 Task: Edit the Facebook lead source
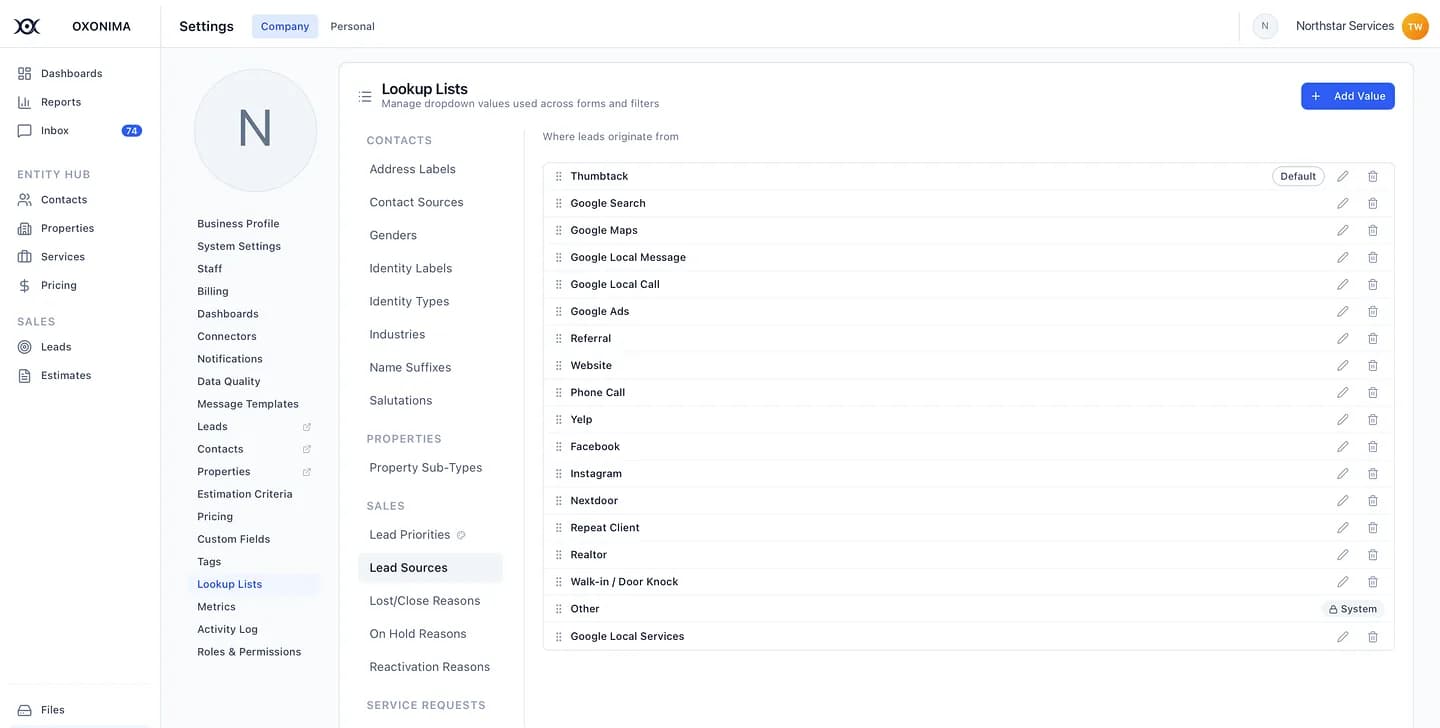point(1343,446)
